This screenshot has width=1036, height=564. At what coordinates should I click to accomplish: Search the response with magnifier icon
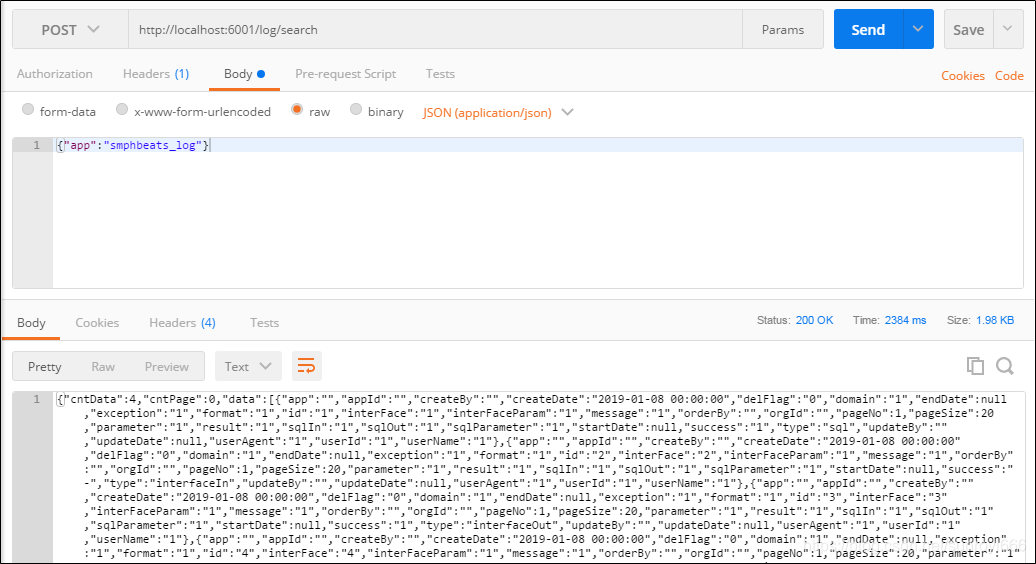pos(1005,366)
